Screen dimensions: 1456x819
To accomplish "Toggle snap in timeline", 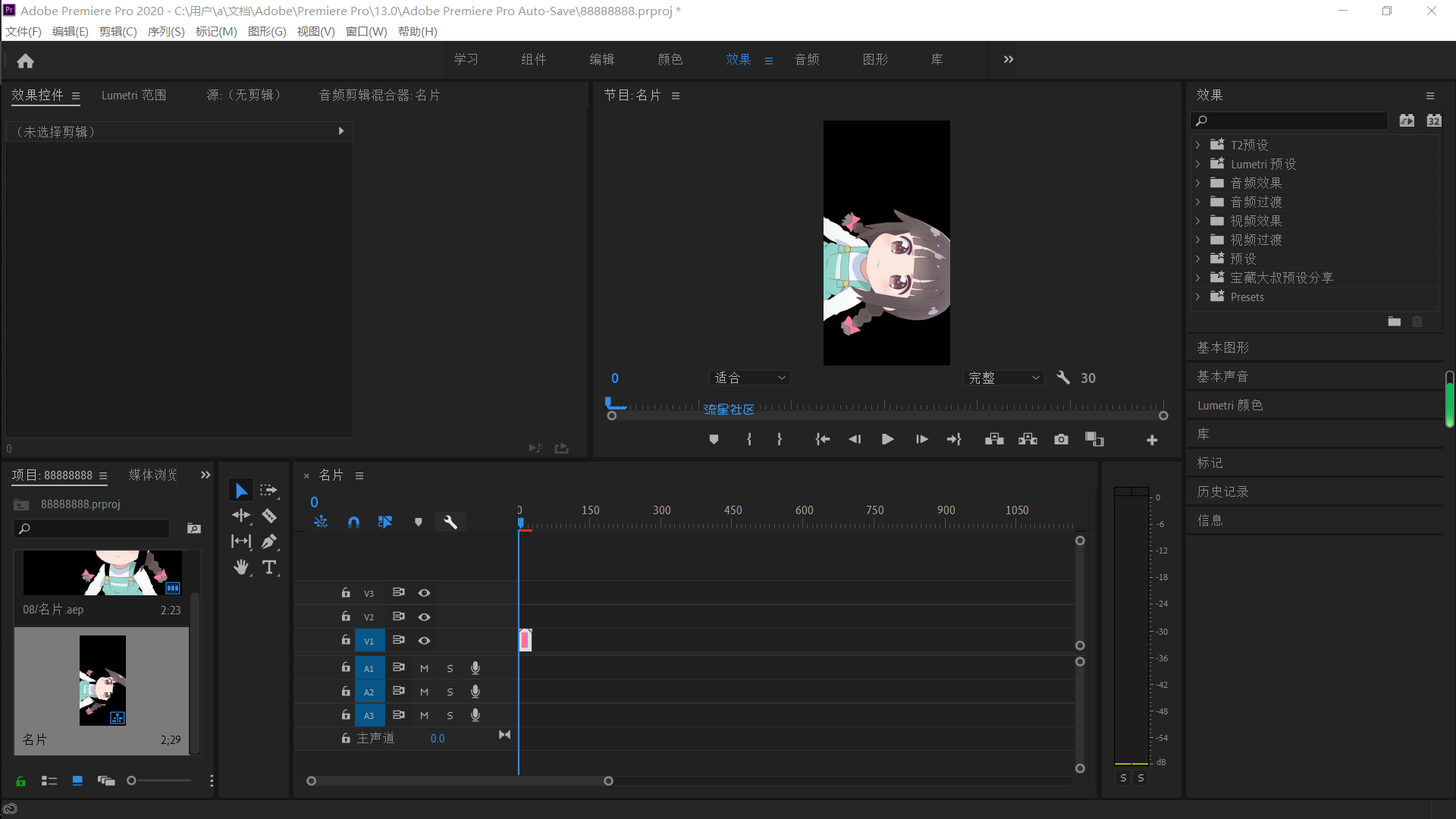I will click(x=353, y=522).
